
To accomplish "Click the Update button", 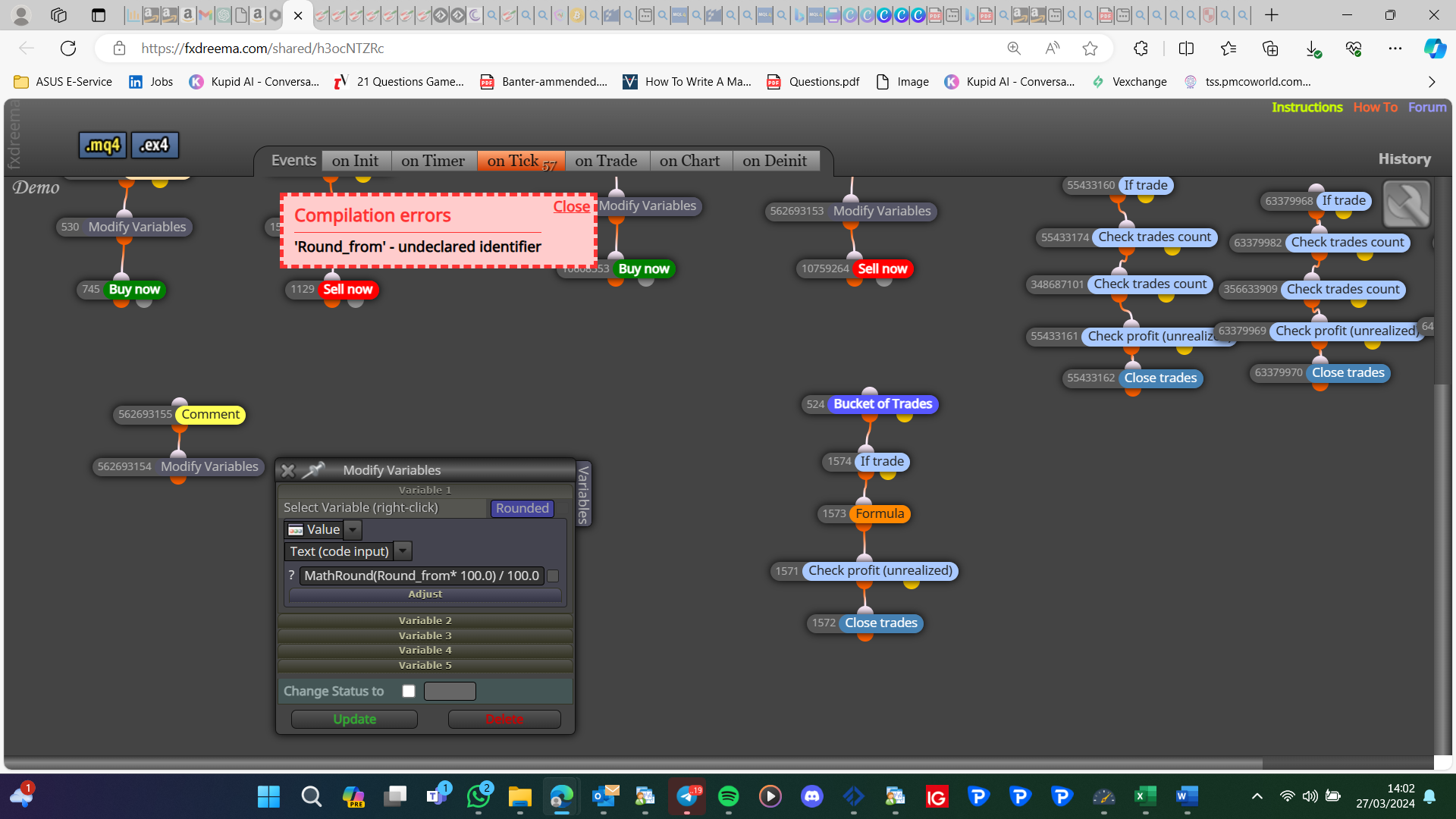I will [x=354, y=719].
